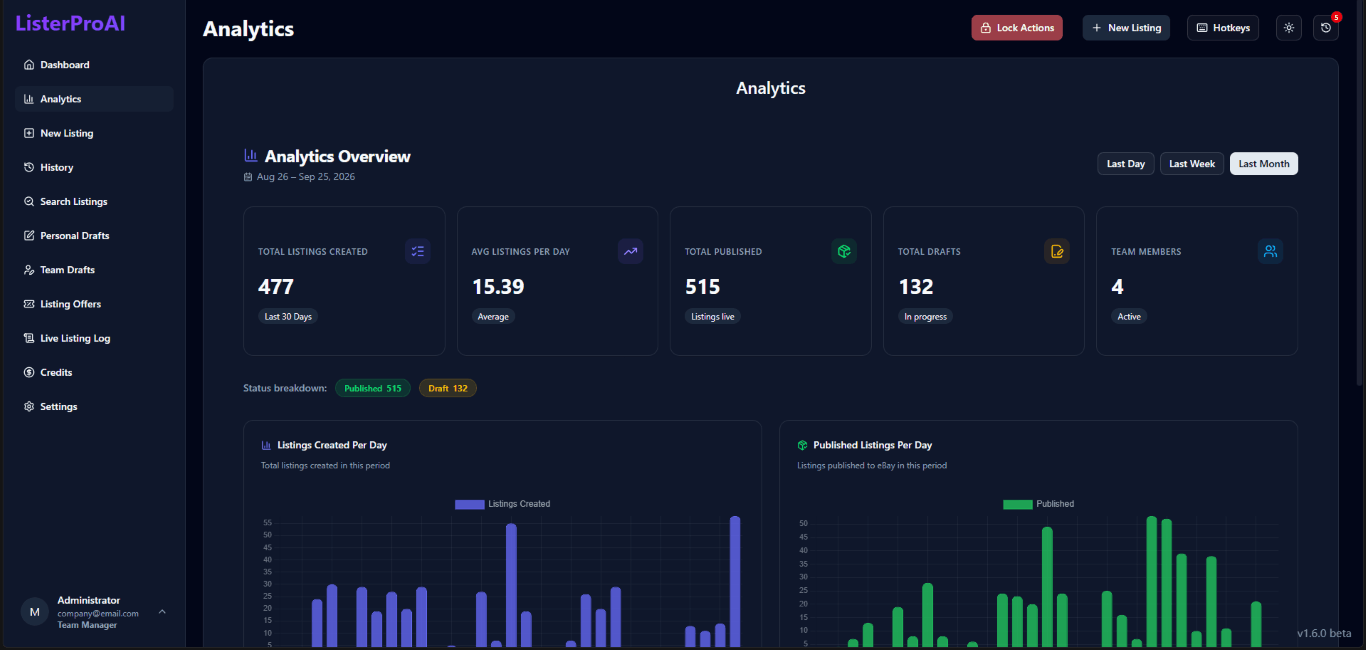
Task: Click the cube icon in Total Published card
Action: pyautogui.click(x=844, y=252)
